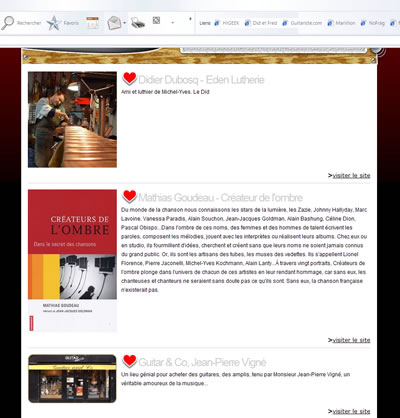This screenshot has height=418, width=400.
Task: Click the mail envelope toolbar icon
Action: (114, 23)
